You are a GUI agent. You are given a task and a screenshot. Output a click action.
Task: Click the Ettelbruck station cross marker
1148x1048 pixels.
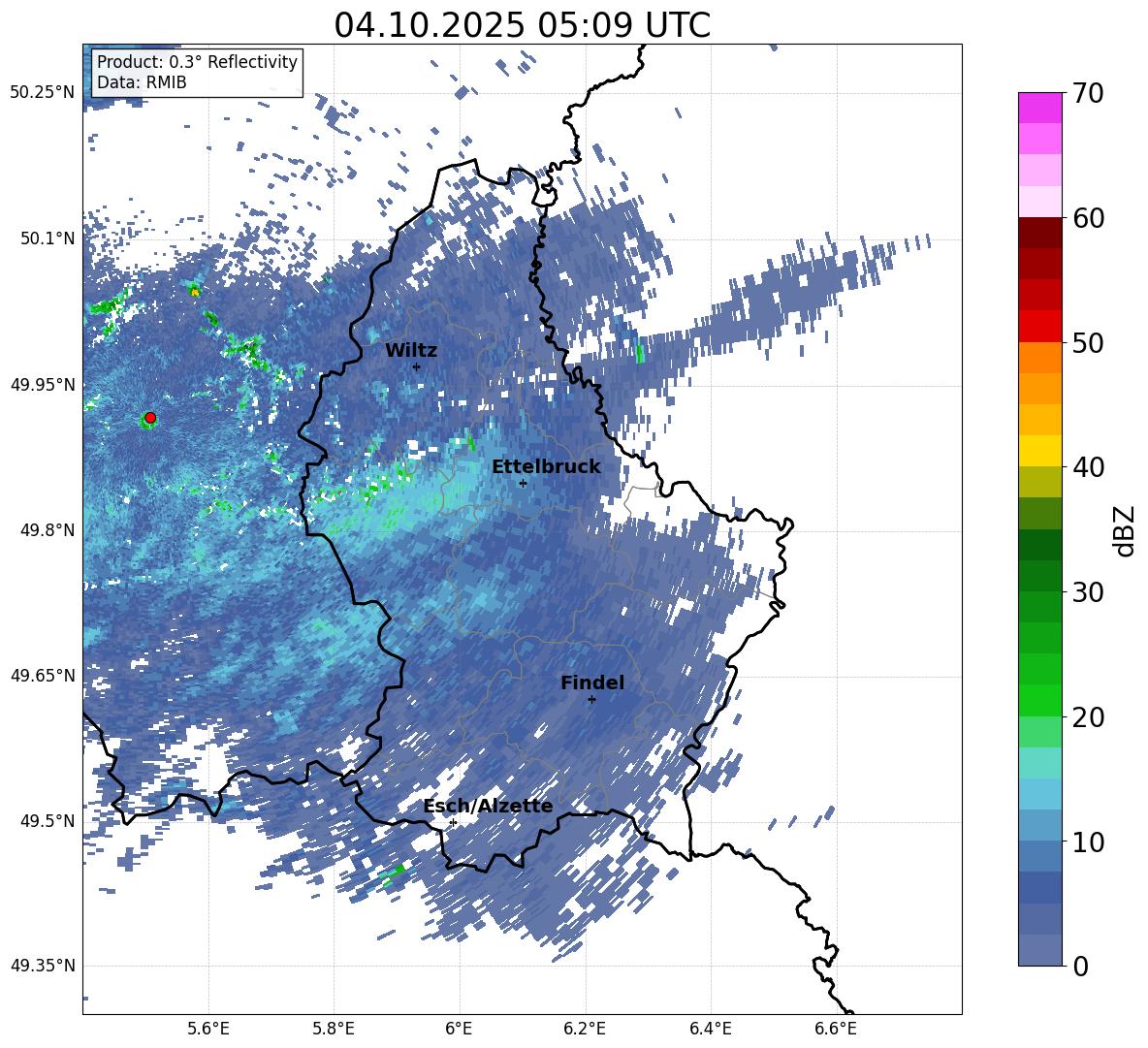523,483
